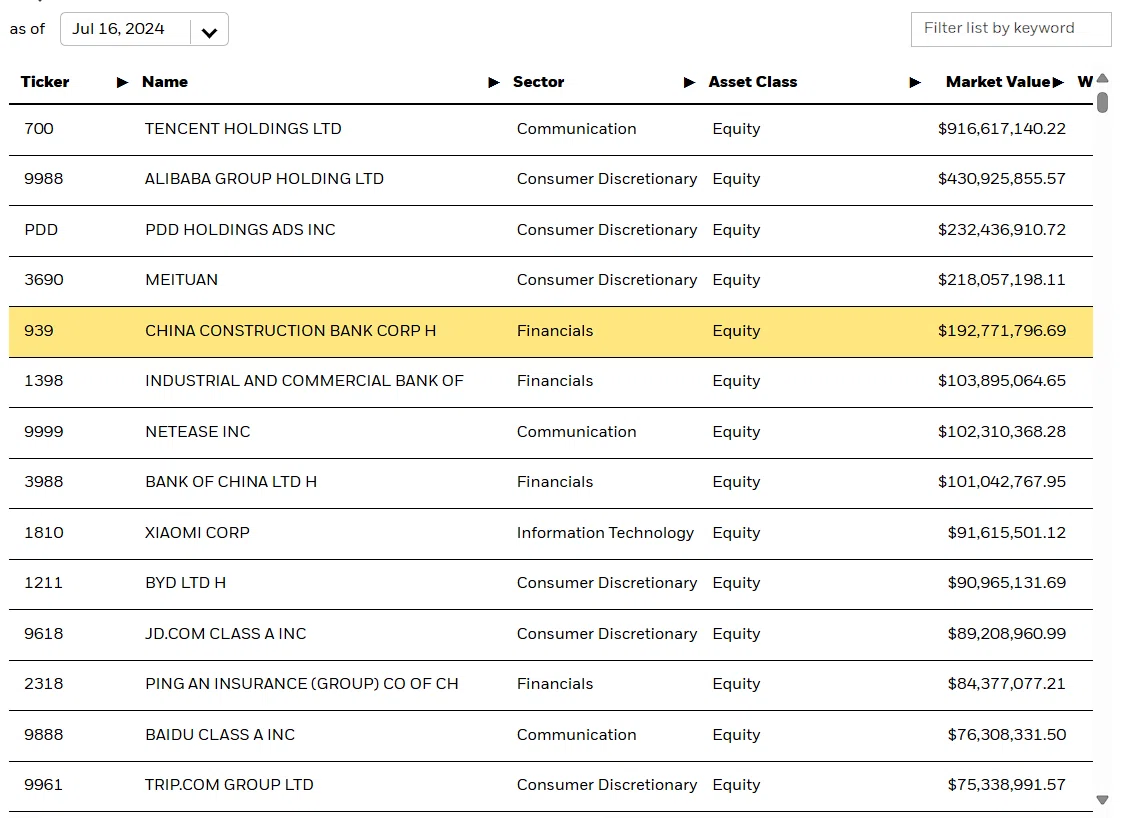This screenshot has height=818, width=1122.
Task: Click the vertical scrollbar thumb
Action: pos(1103,102)
